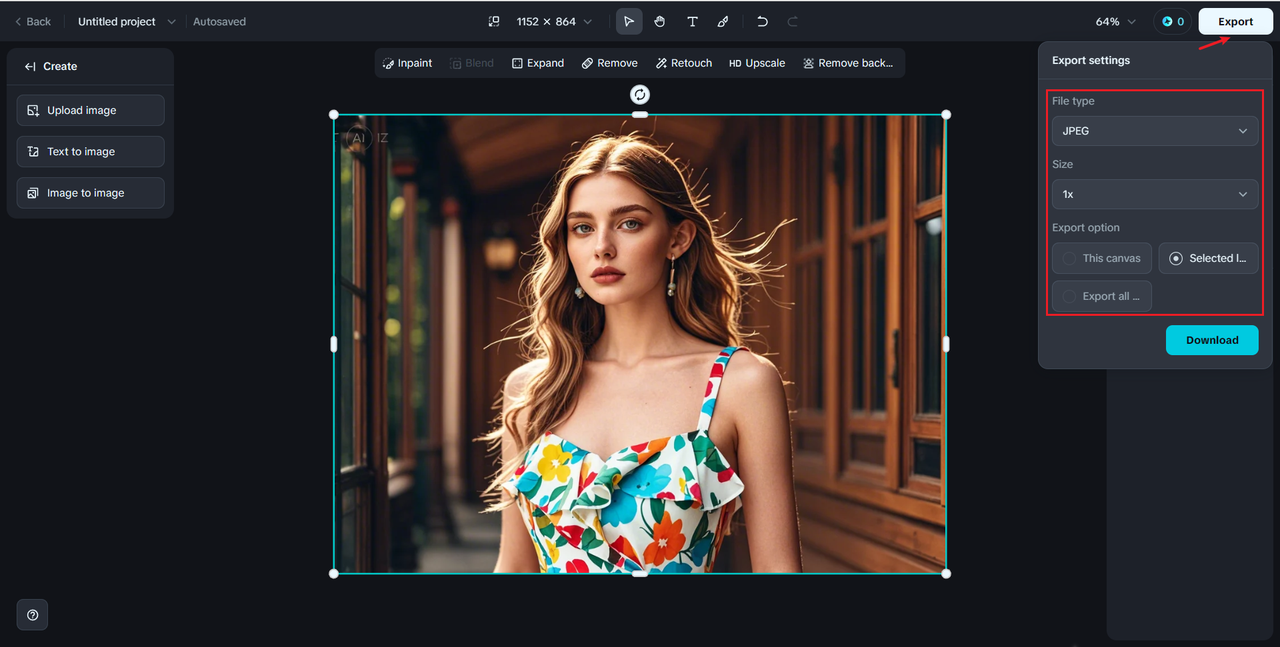Click the Download button
Image resolution: width=1280 pixels, height=647 pixels.
click(x=1212, y=340)
